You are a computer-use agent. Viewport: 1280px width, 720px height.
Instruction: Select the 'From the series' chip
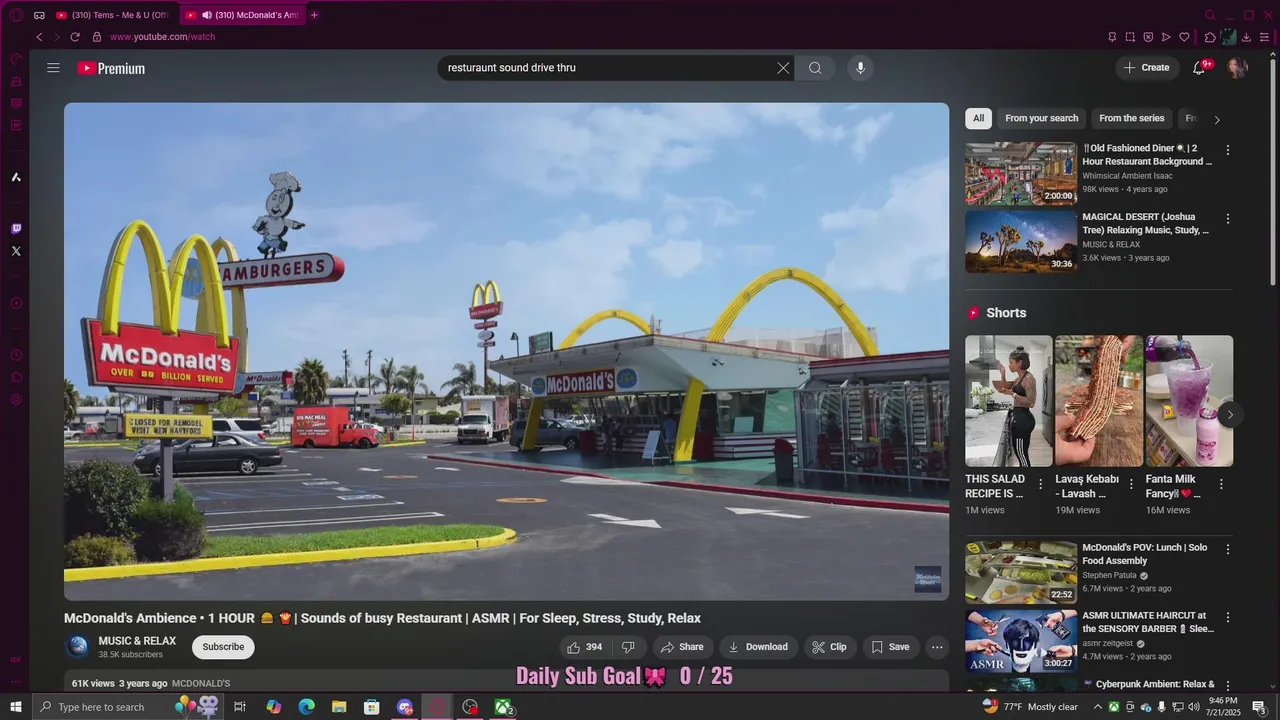click(x=1132, y=118)
